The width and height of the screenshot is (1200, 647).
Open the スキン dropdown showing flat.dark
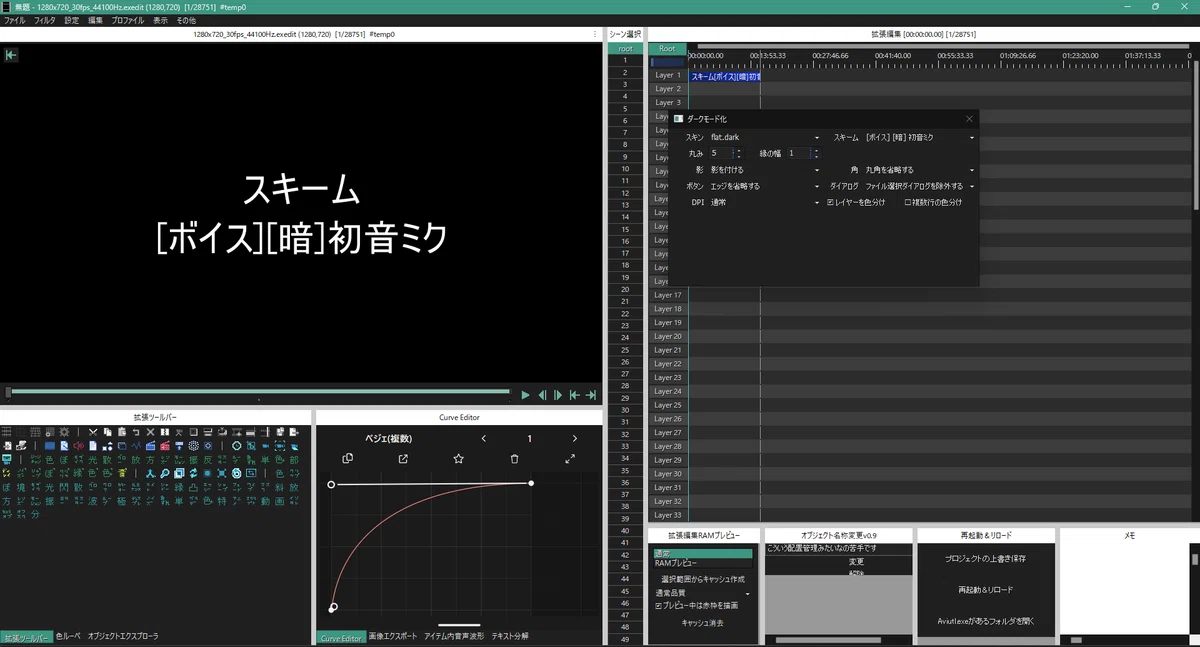(x=764, y=137)
